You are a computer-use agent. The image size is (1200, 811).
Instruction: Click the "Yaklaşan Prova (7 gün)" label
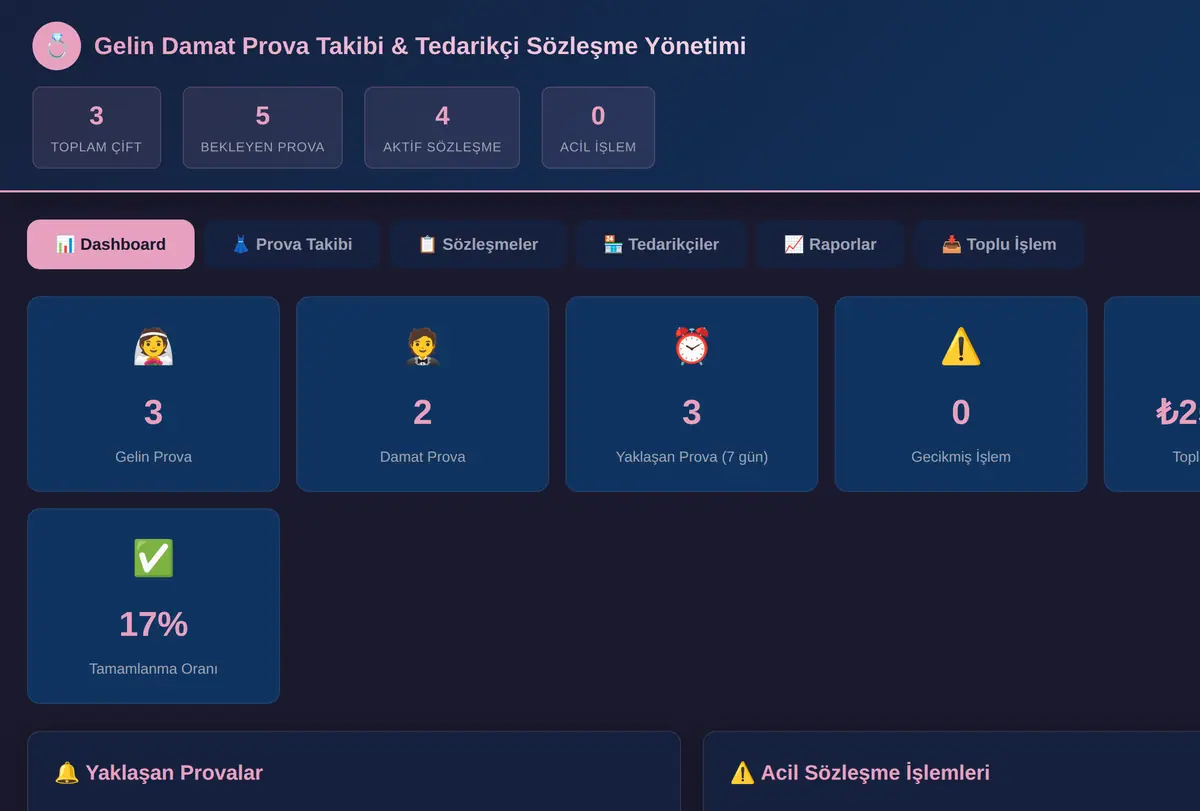pyautogui.click(x=691, y=457)
